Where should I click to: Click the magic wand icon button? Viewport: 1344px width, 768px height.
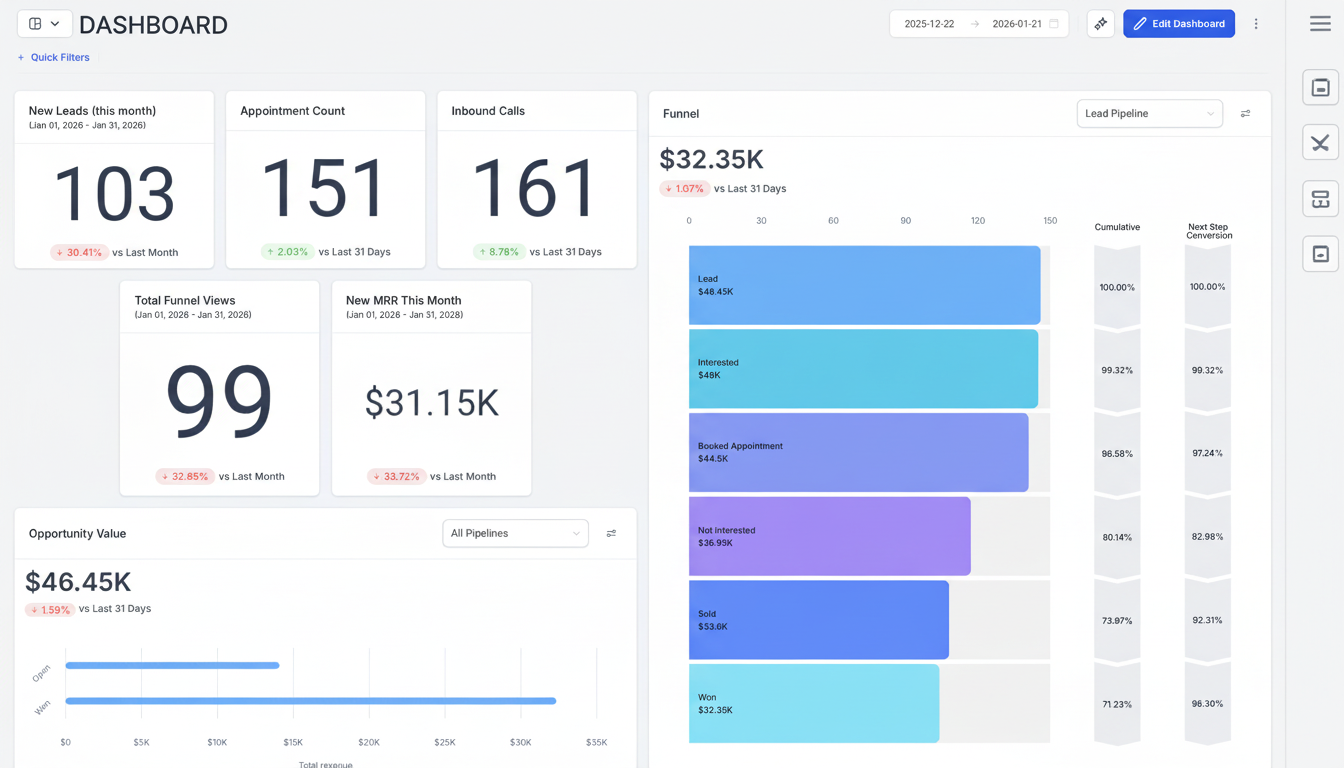(1100, 24)
